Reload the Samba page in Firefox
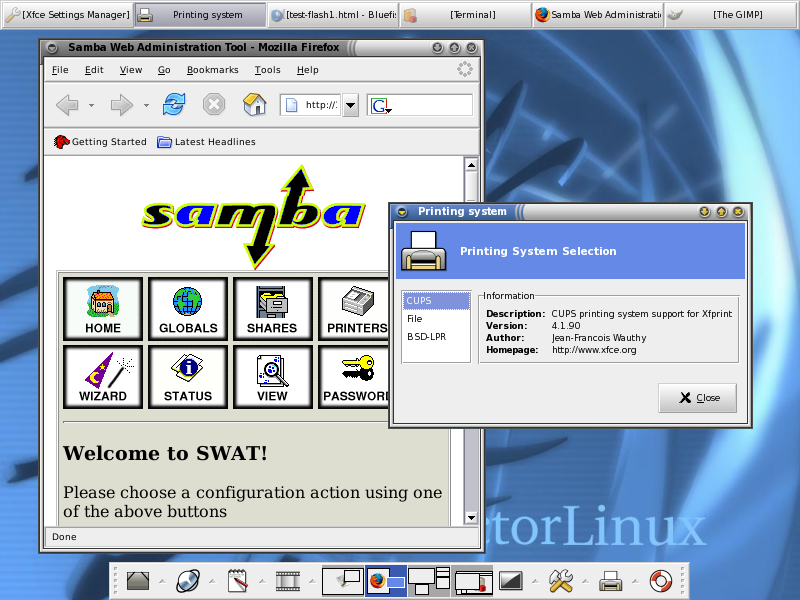The width and height of the screenshot is (800, 600). pyautogui.click(x=174, y=105)
